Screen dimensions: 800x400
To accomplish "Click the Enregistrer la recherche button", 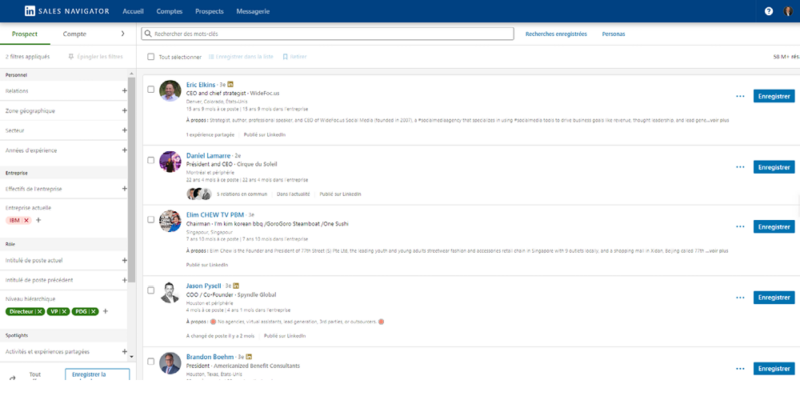I will point(97,375).
